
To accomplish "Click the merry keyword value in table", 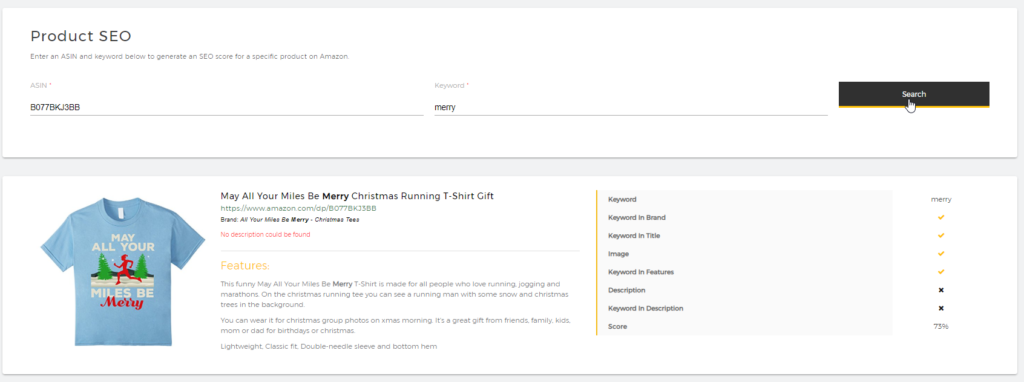I will coord(941,199).
